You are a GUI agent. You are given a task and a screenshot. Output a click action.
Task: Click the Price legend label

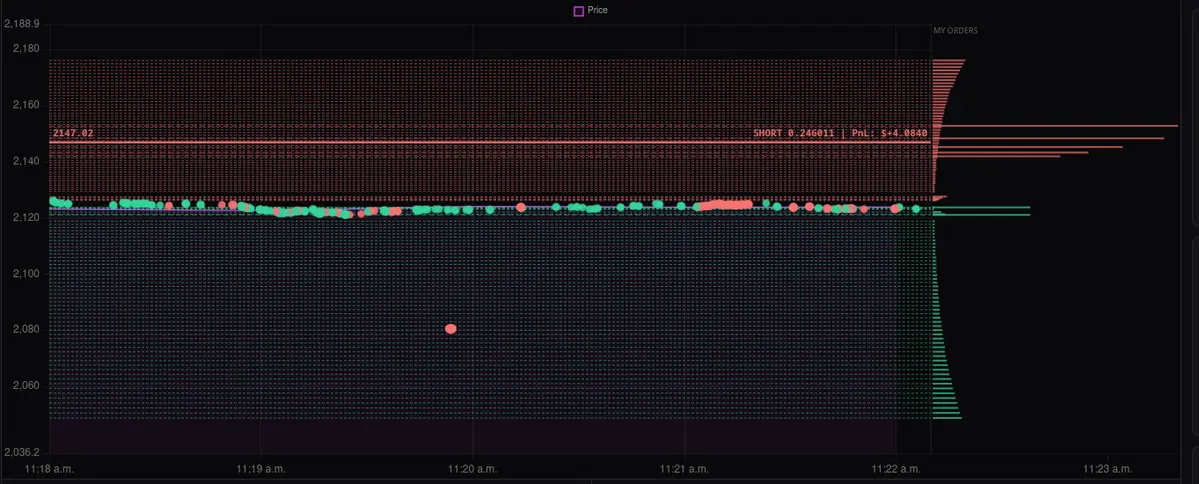click(598, 11)
